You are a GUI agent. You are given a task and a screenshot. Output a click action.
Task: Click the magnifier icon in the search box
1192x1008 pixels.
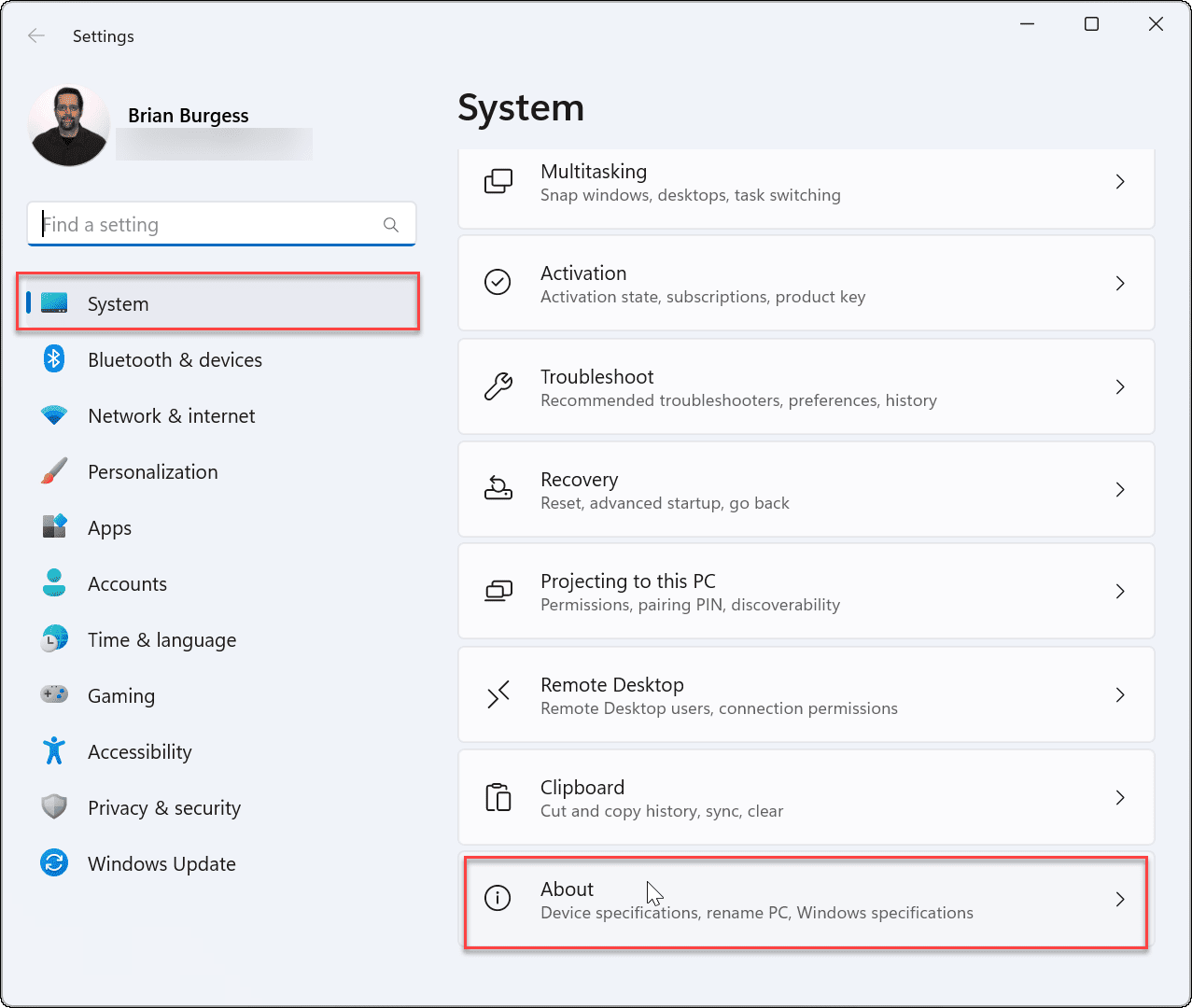click(x=391, y=224)
